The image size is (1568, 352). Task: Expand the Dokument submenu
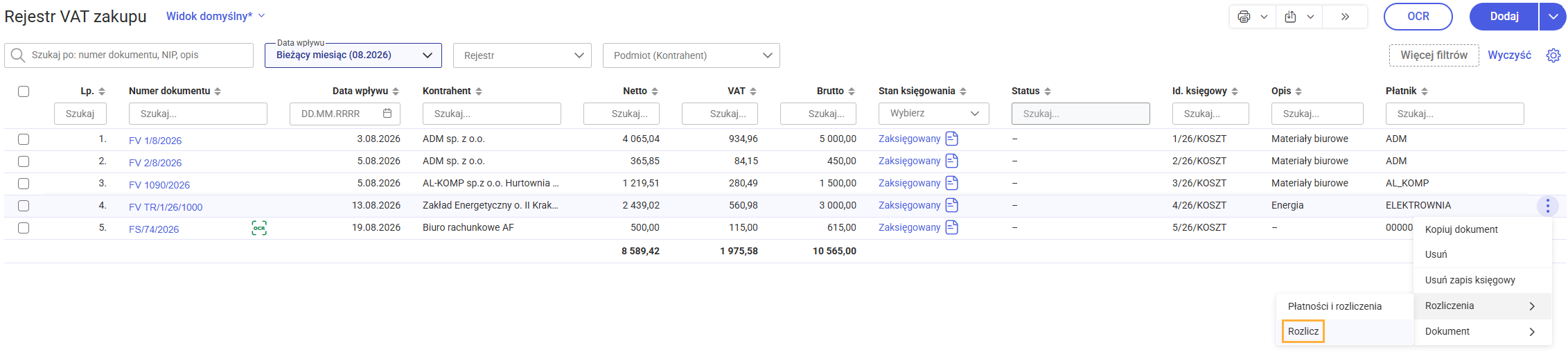(x=1482, y=331)
